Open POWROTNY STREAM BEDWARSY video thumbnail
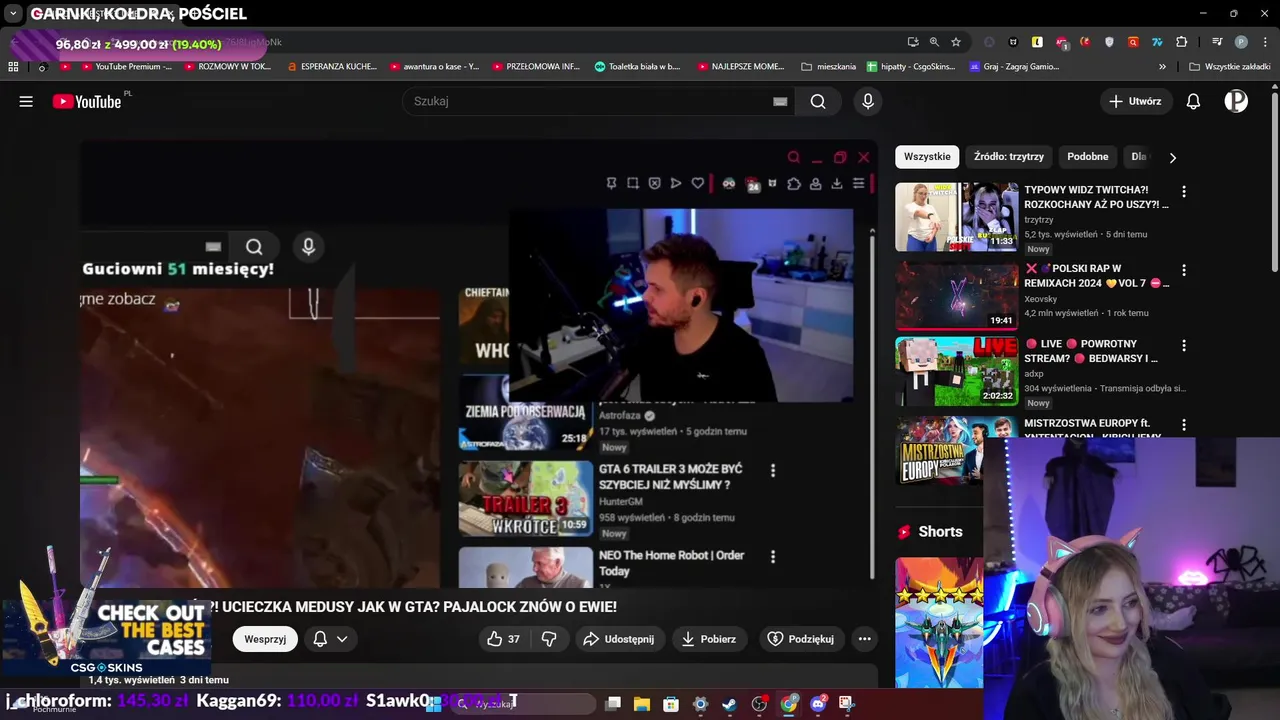Viewport: 1280px width, 720px height. pyautogui.click(x=957, y=370)
